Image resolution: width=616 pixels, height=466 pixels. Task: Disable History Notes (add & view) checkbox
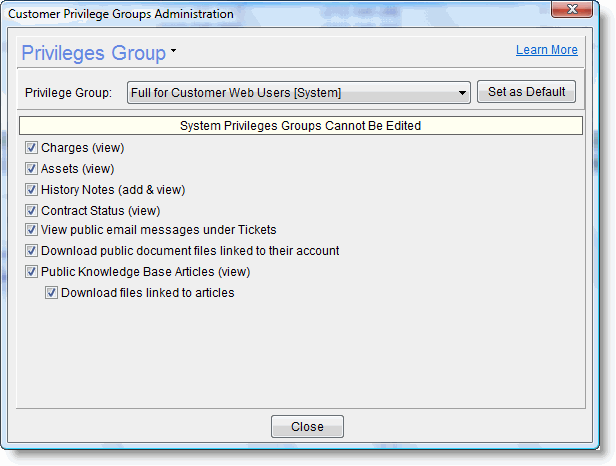pos(32,190)
